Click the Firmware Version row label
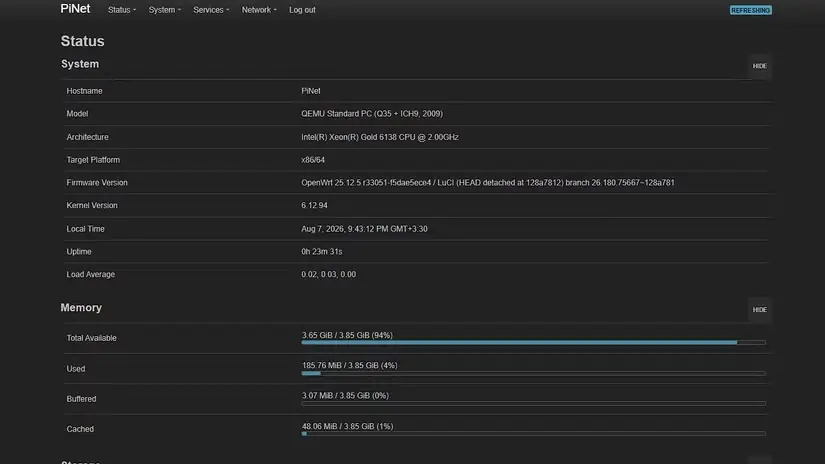825x464 pixels. [x=97, y=183]
